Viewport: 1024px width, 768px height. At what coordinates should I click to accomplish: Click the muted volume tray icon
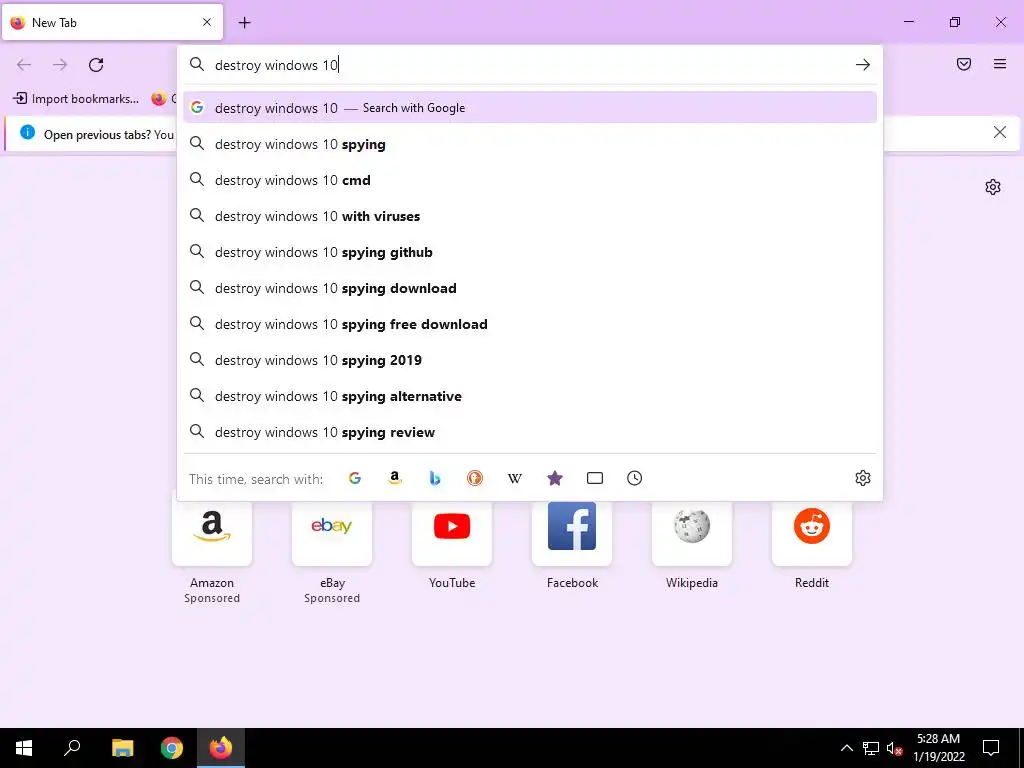click(894, 748)
